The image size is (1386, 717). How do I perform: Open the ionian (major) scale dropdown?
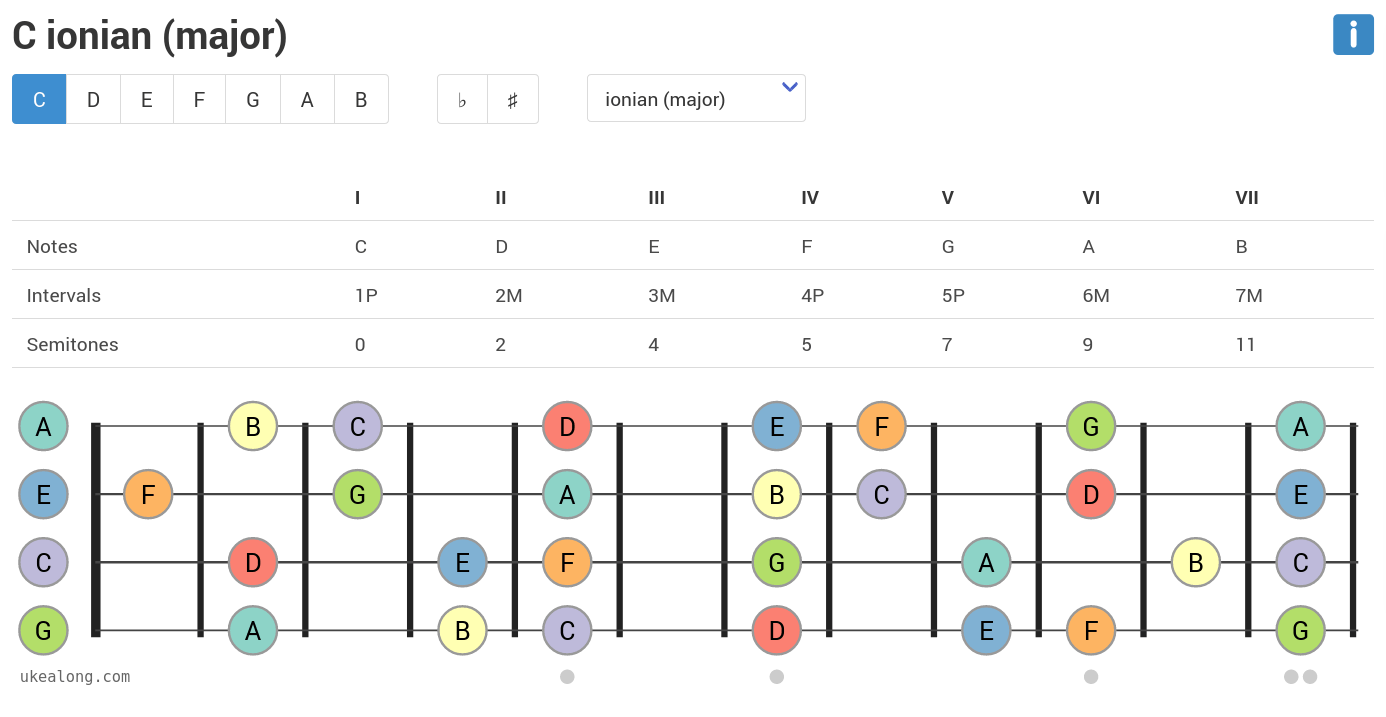(696, 98)
